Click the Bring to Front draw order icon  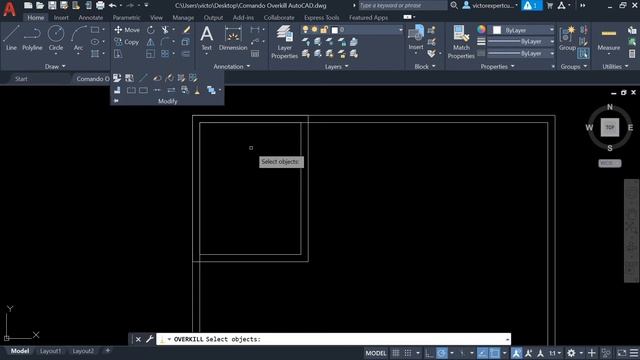coord(211,90)
